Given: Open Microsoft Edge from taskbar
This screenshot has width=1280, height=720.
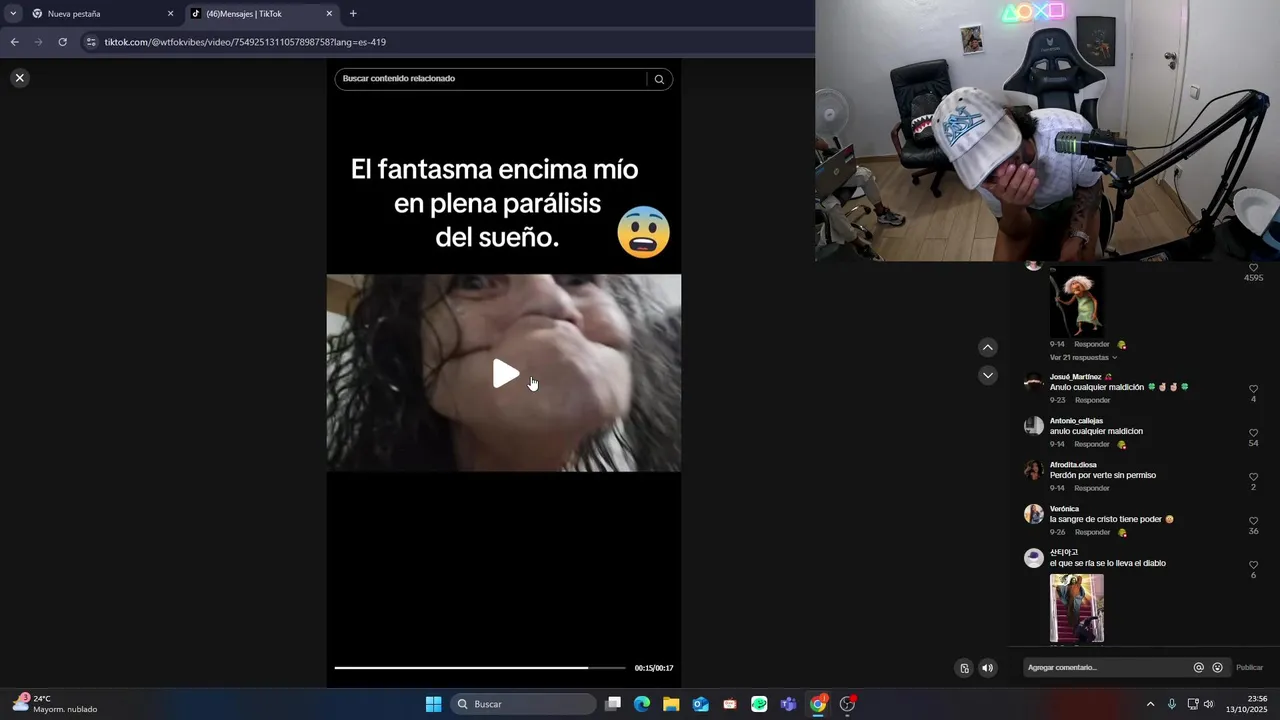Looking at the screenshot, I should [x=642, y=704].
